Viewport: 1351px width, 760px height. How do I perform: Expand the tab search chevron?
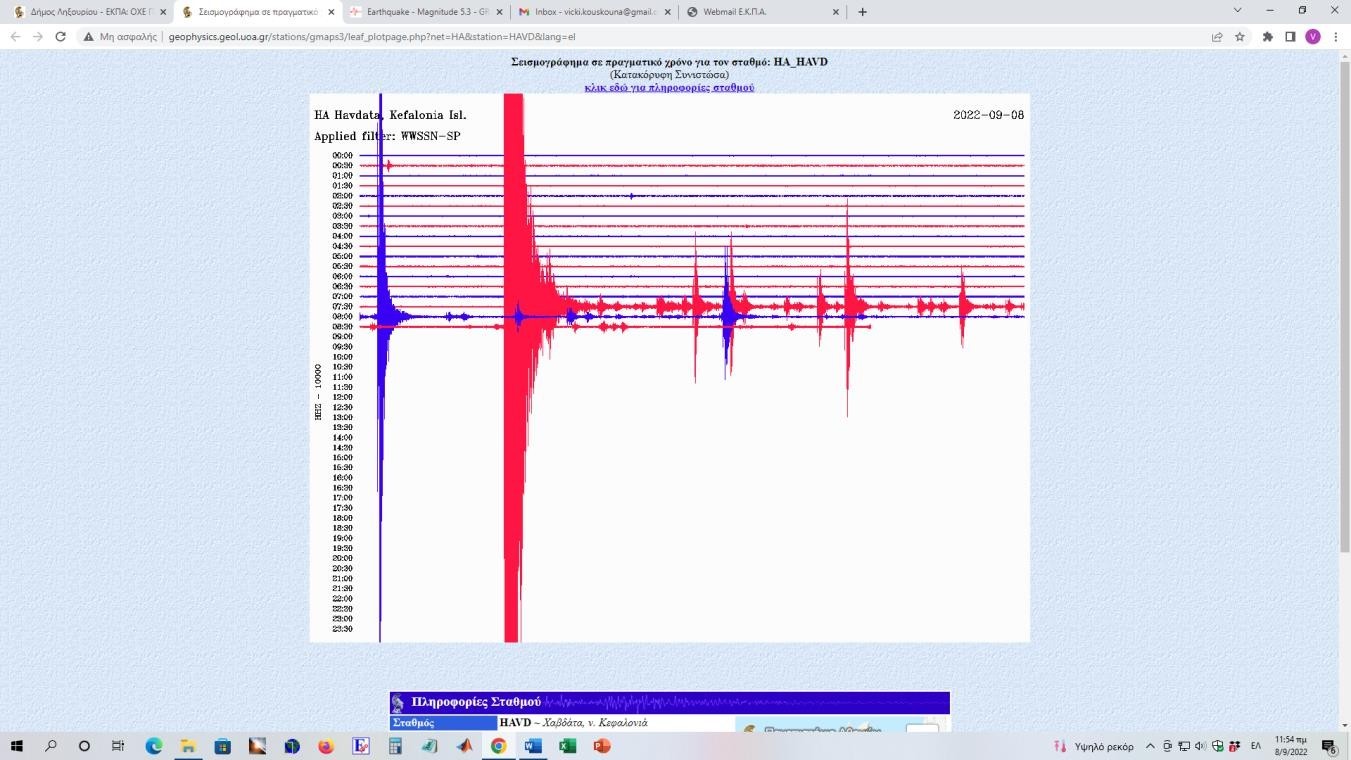click(1237, 11)
